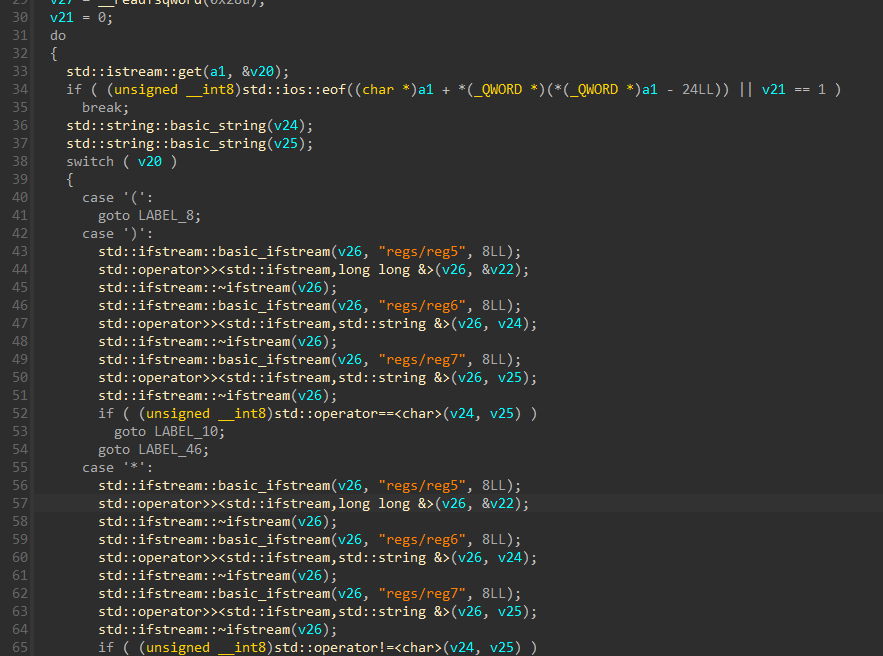Click "~ifstream" destructor on line 45
The image size is (883, 656).
coord(253,288)
